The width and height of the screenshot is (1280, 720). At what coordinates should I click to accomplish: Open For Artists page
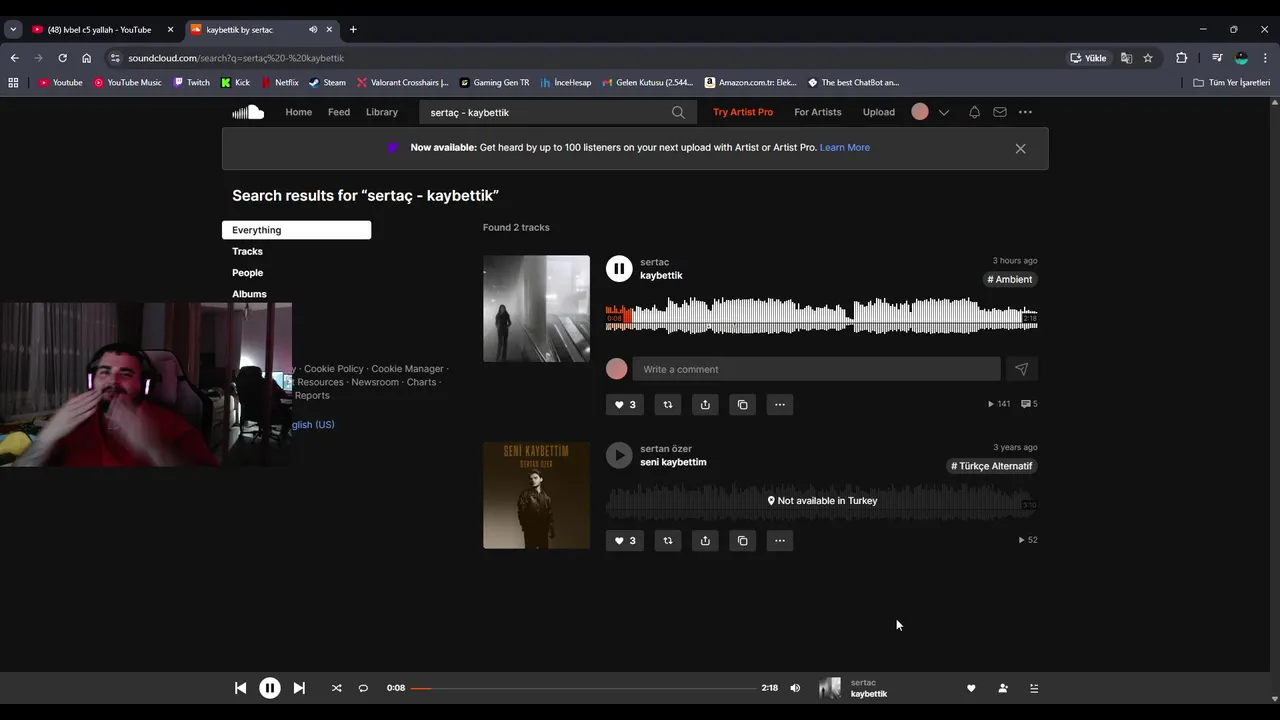tap(818, 112)
